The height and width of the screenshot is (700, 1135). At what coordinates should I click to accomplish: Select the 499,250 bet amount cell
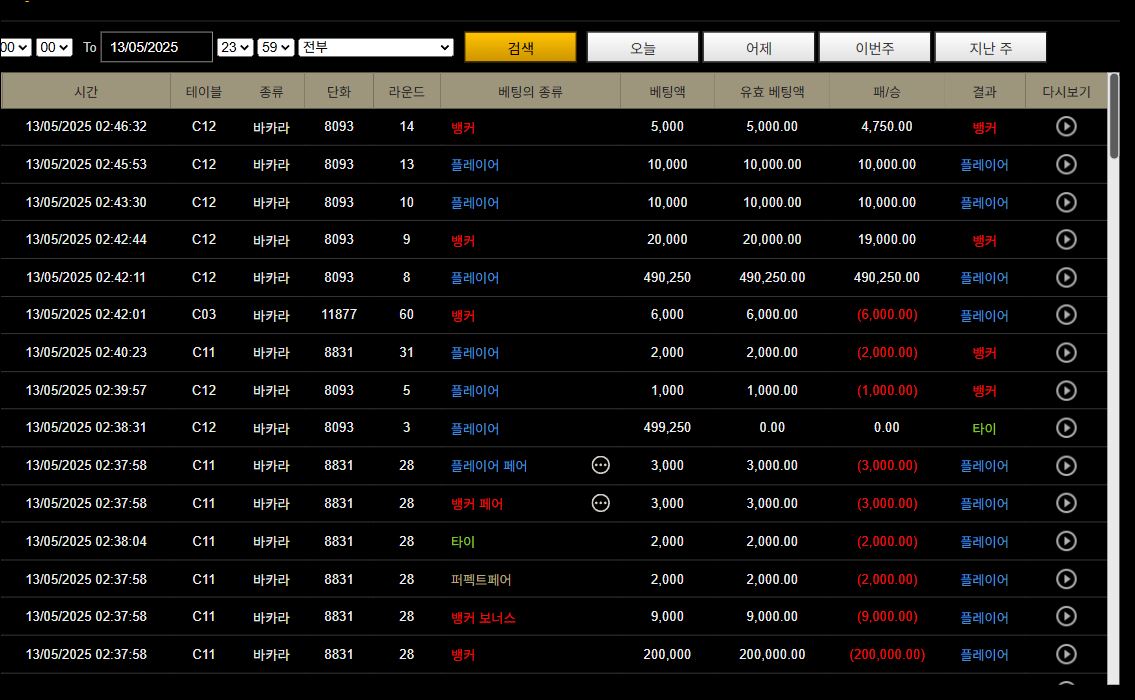(667, 428)
